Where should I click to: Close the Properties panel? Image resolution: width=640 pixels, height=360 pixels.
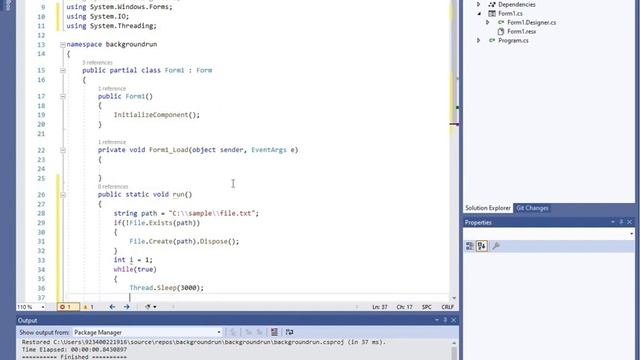pos(629,222)
